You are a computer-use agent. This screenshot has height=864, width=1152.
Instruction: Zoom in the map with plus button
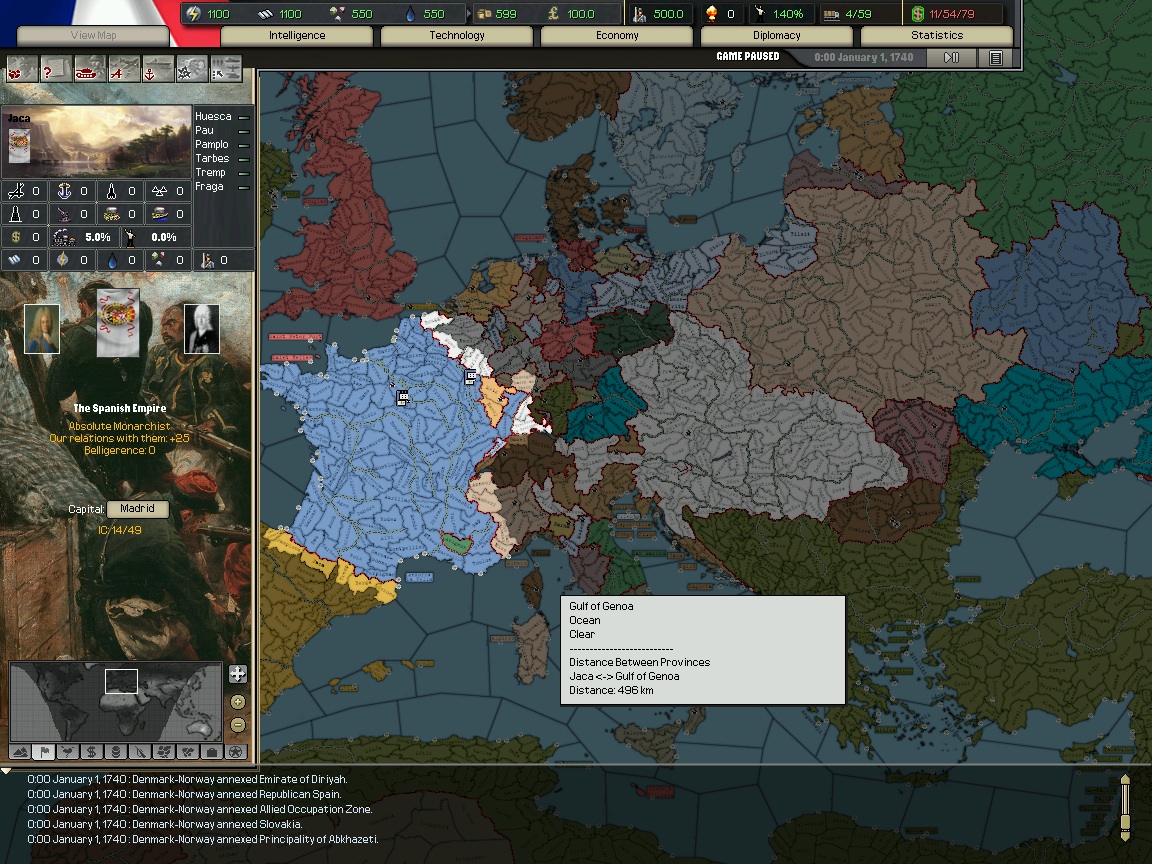click(237, 702)
